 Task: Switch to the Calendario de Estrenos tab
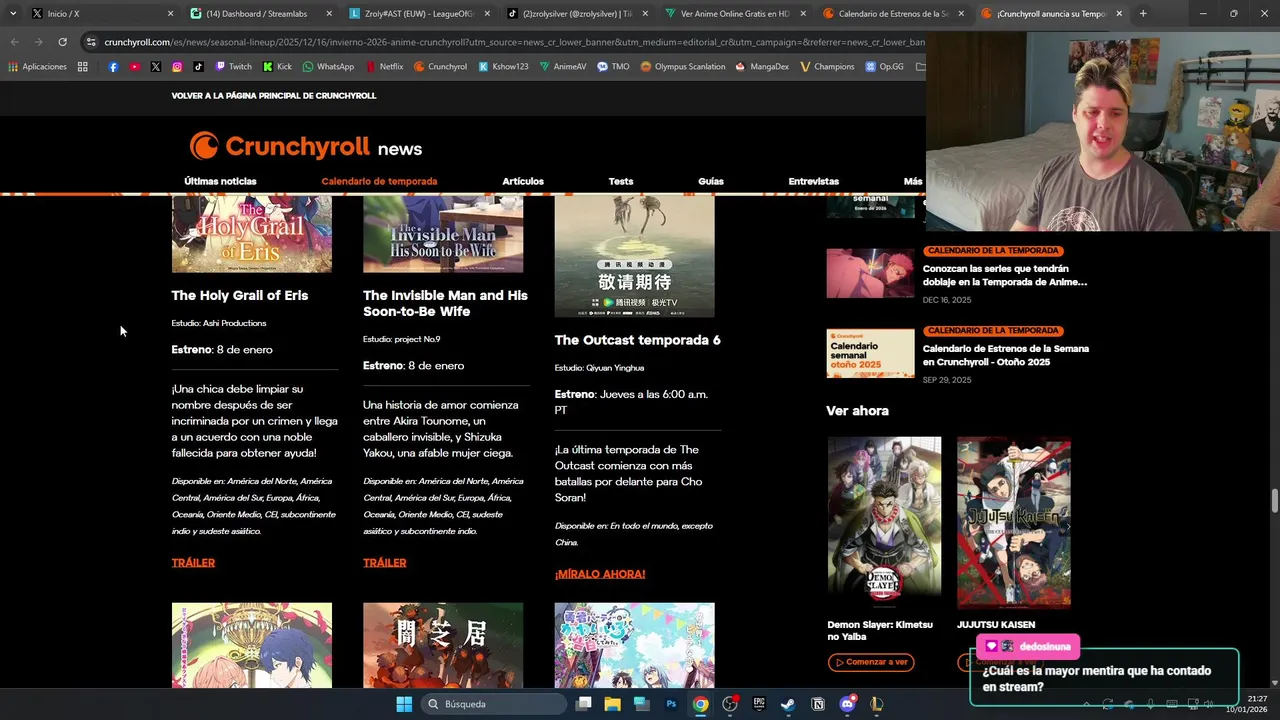tap(893, 14)
